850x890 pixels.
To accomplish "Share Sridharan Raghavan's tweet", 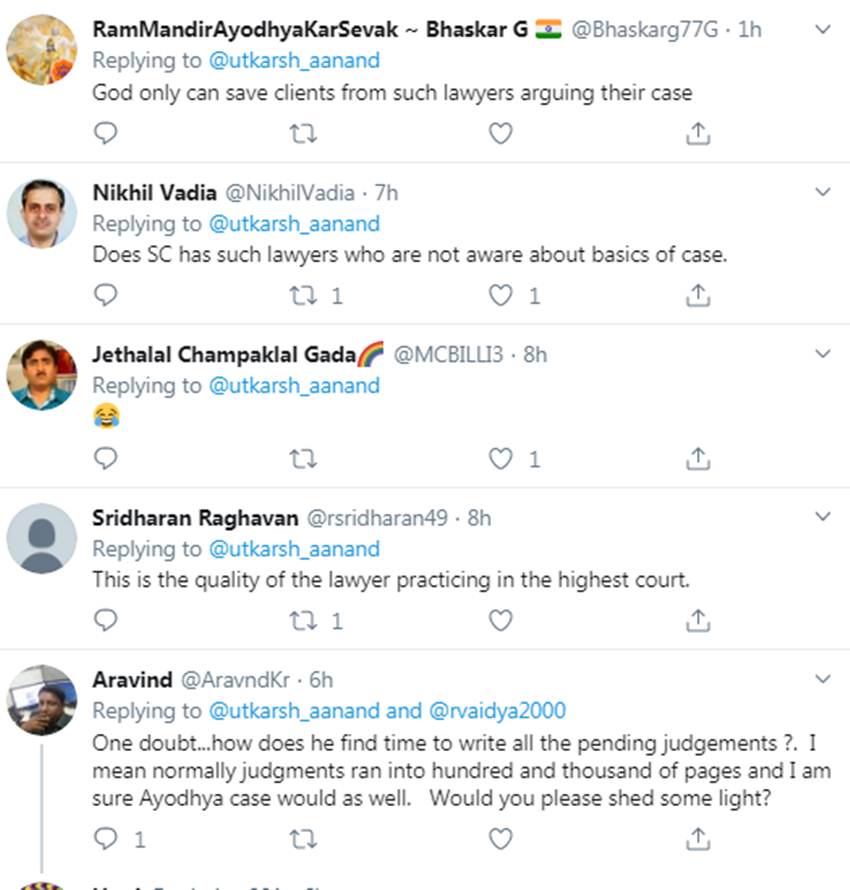I will [699, 621].
